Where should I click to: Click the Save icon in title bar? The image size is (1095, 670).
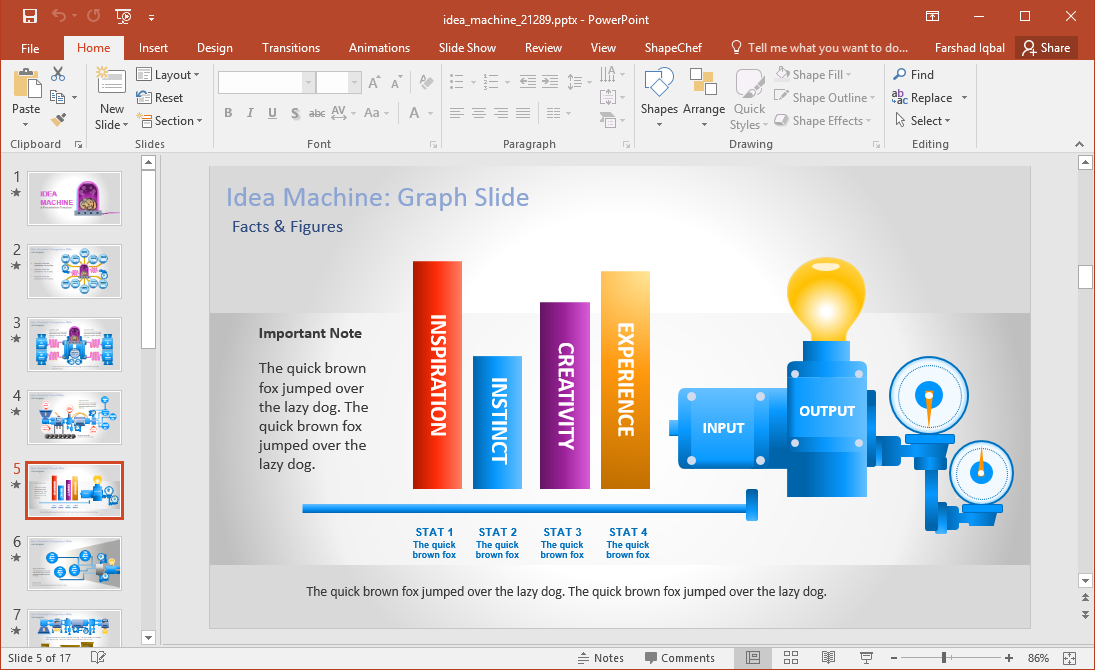[29, 17]
